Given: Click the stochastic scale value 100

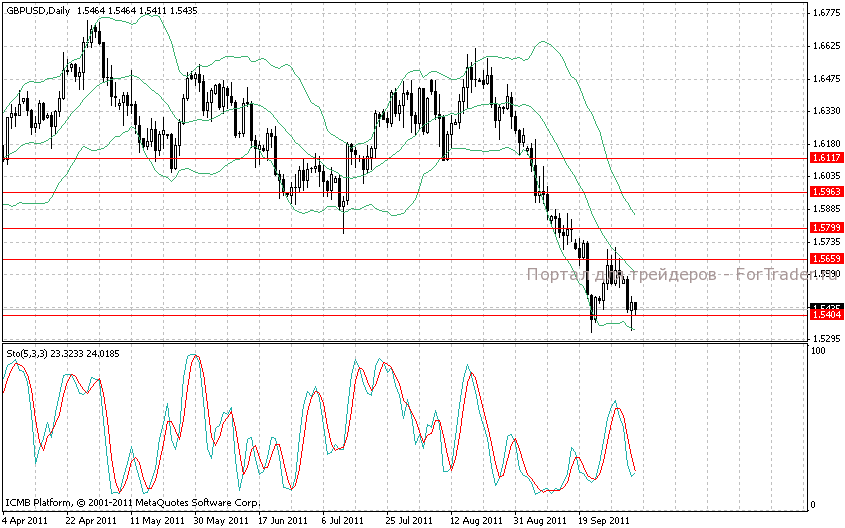Looking at the screenshot, I should [x=817, y=352].
